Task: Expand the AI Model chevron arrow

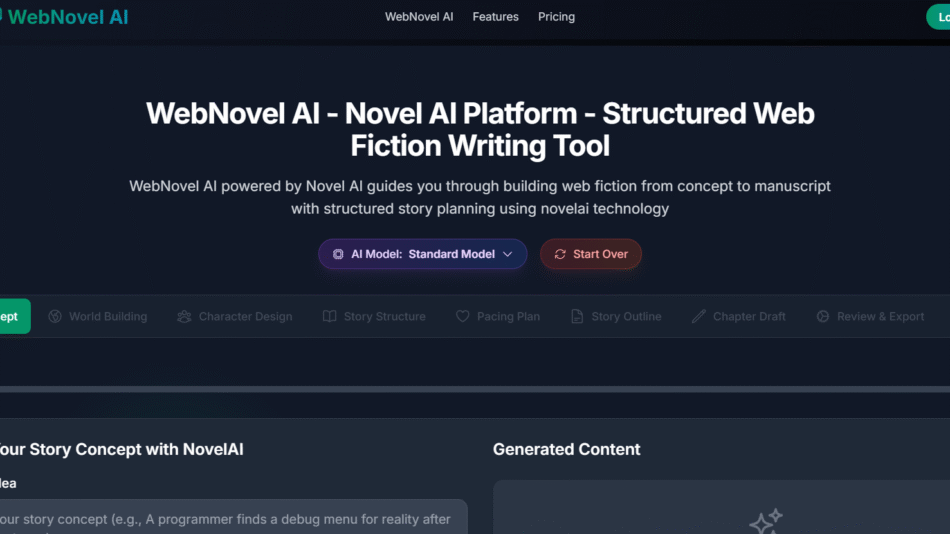Action: coord(507,254)
